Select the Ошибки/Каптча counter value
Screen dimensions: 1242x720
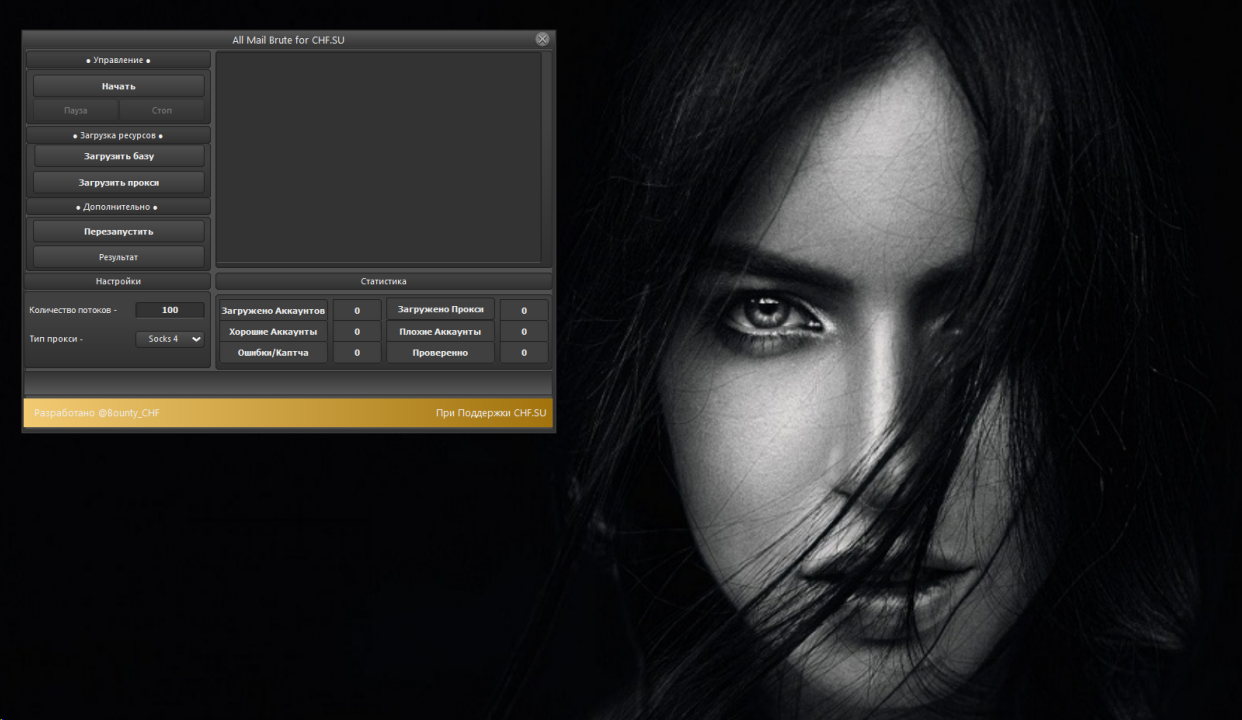[x=357, y=353]
